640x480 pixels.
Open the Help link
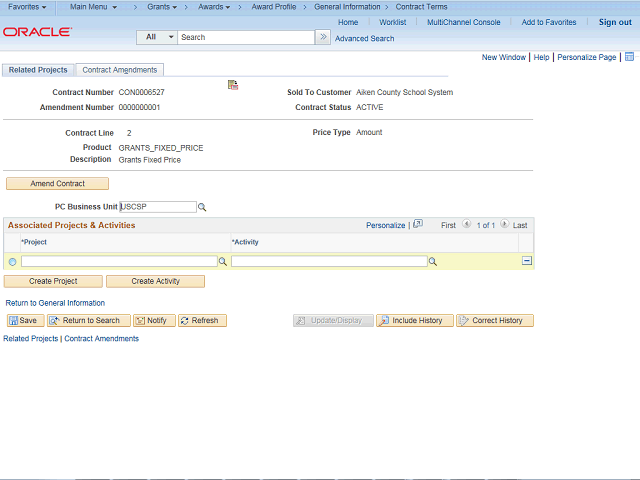541,58
